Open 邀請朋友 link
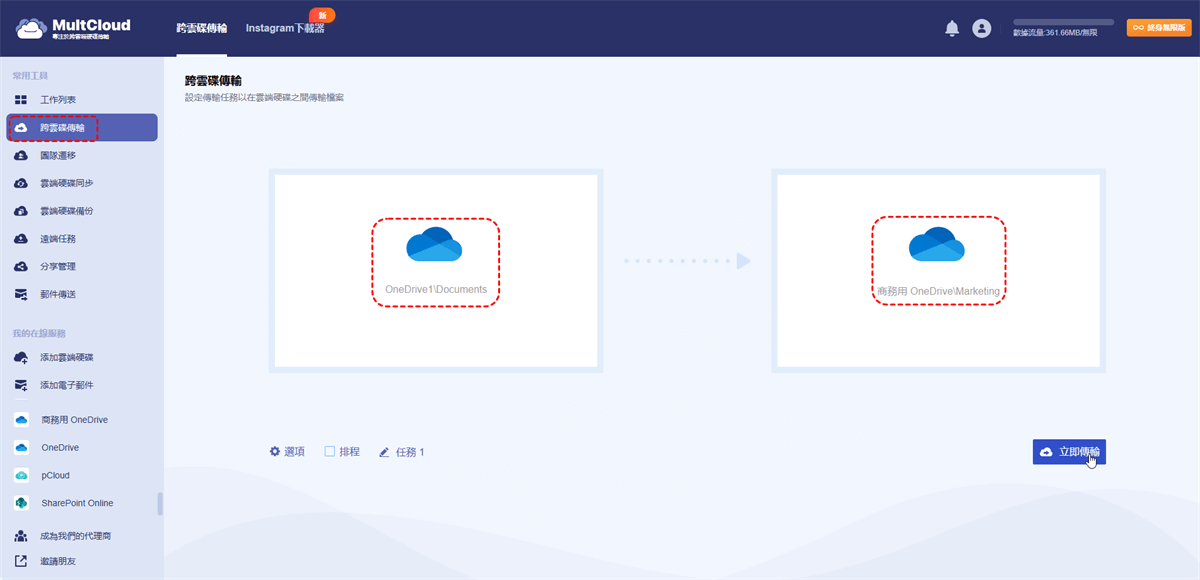This screenshot has height=580, width=1200. [58, 561]
